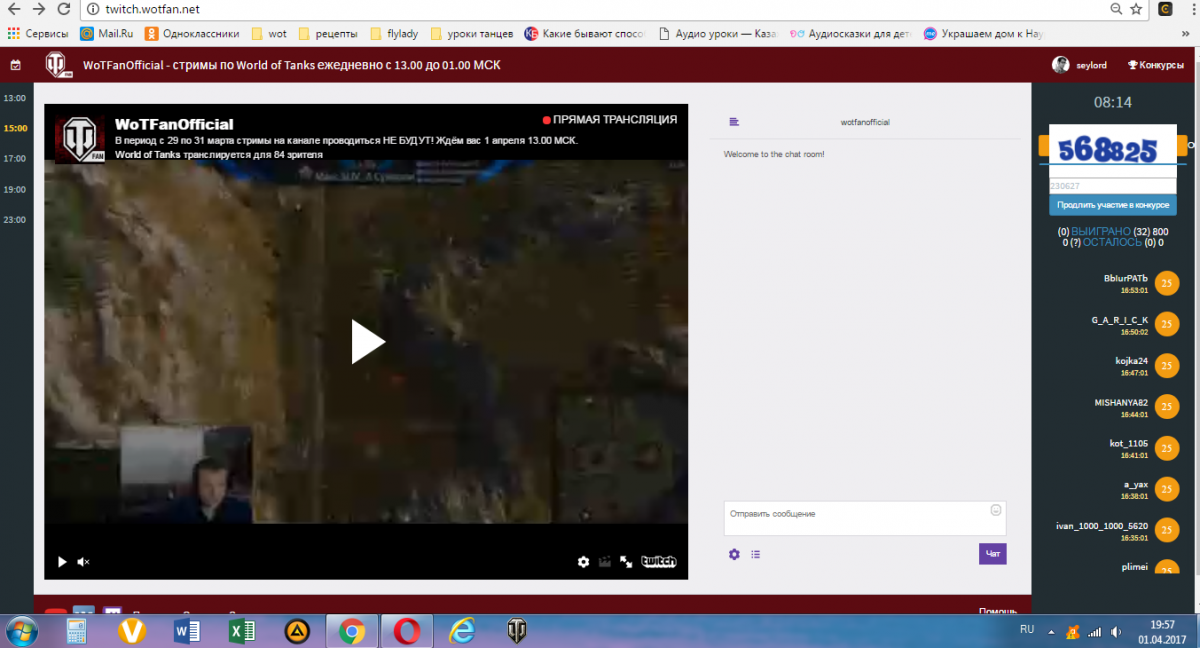Open Twitch via the player logo
Screen dimensions: 1200x648
click(x=658, y=562)
